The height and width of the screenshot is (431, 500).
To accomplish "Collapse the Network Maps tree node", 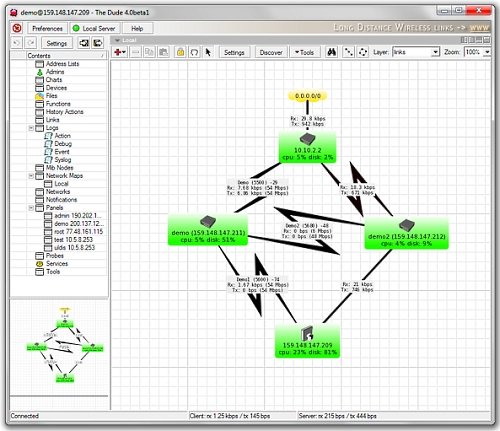I will (x=31, y=176).
